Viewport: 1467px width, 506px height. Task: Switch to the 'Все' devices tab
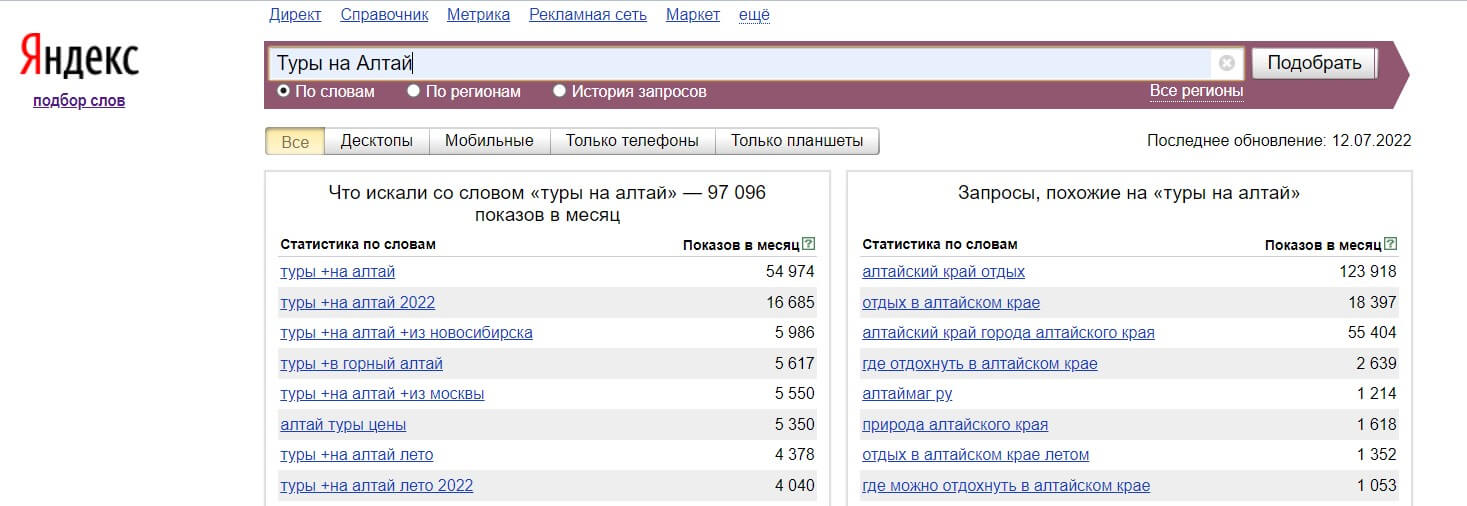coord(295,141)
